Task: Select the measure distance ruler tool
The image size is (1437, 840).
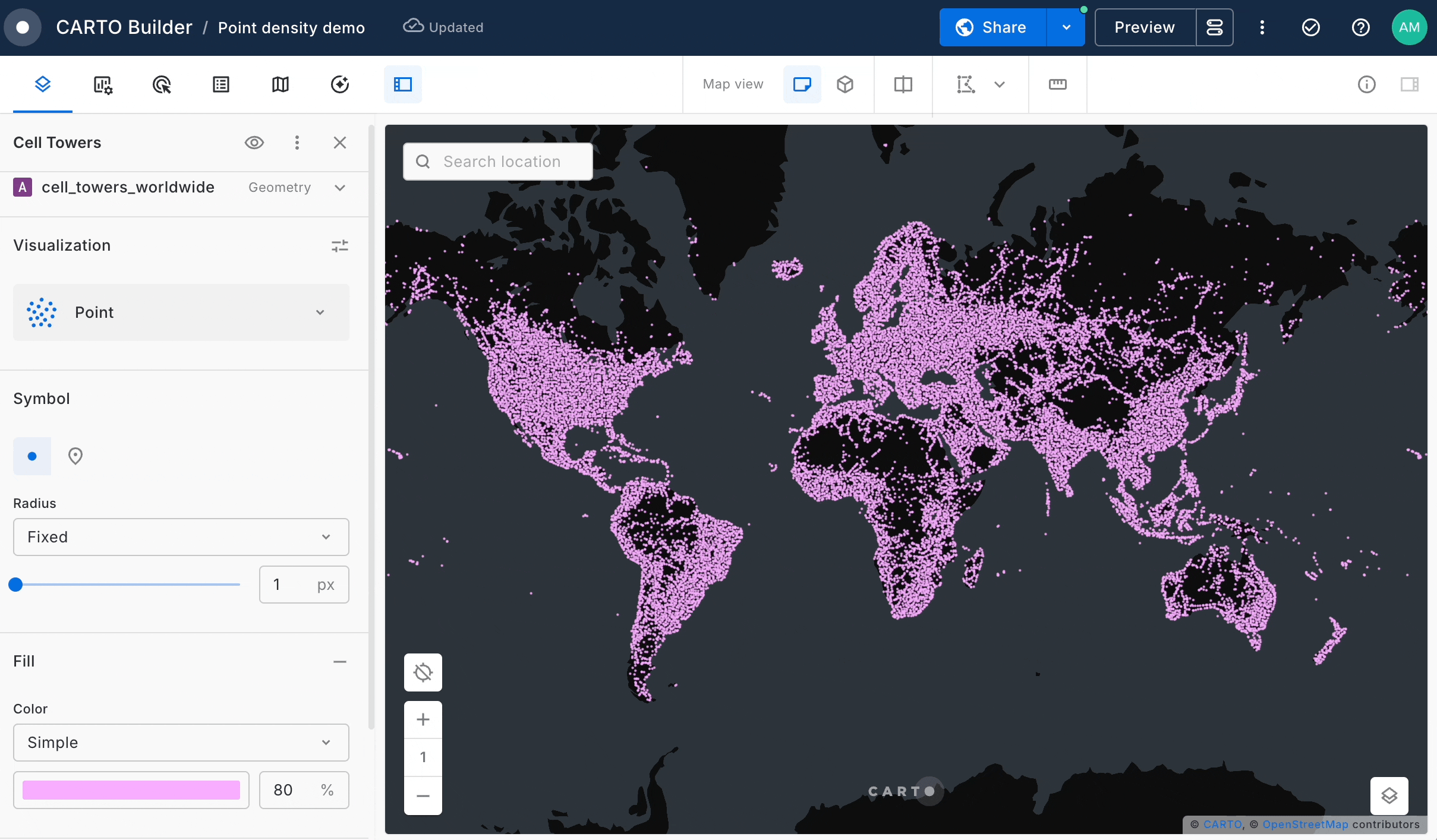Action: (x=1057, y=84)
